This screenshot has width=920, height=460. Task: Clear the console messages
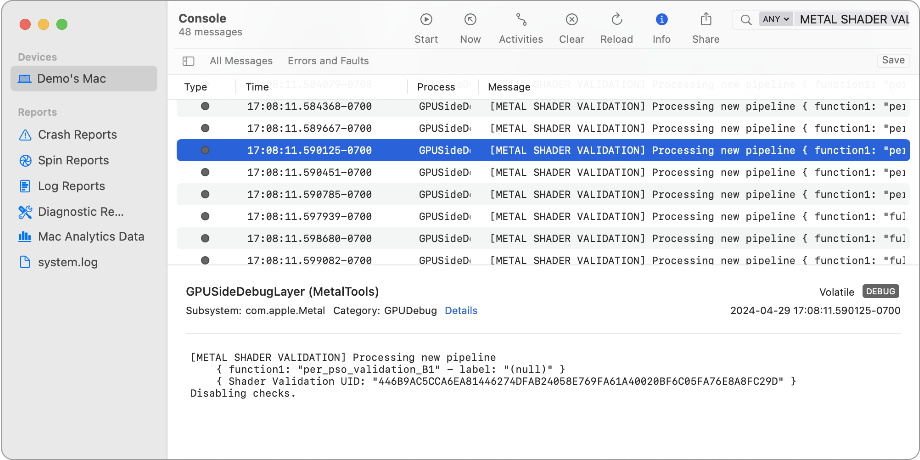[x=571, y=20]
